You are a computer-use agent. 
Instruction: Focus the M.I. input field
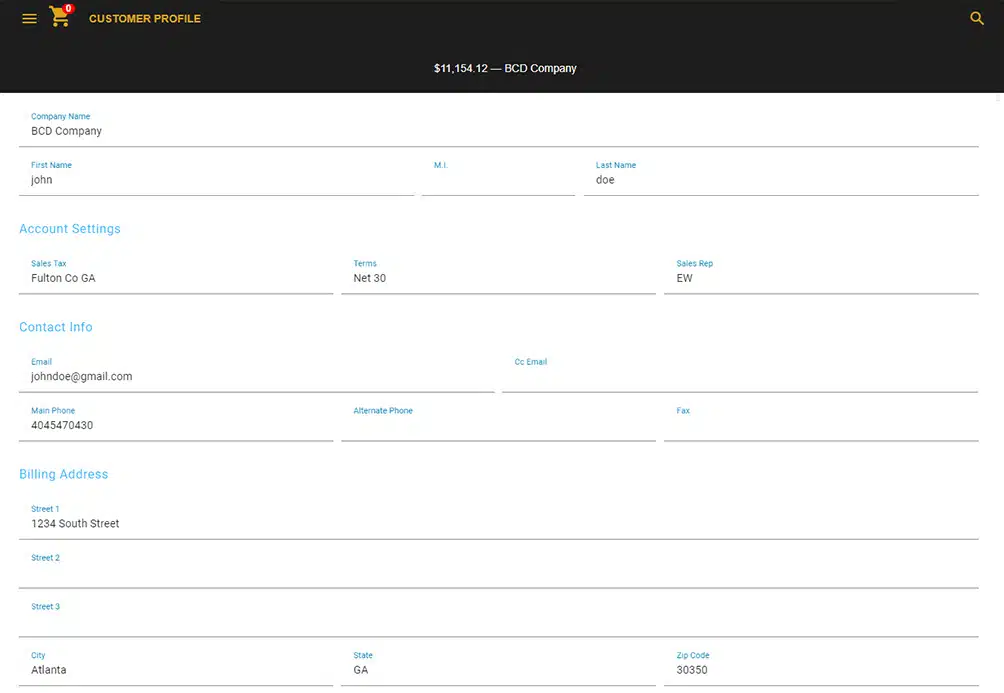click(498, 180)
